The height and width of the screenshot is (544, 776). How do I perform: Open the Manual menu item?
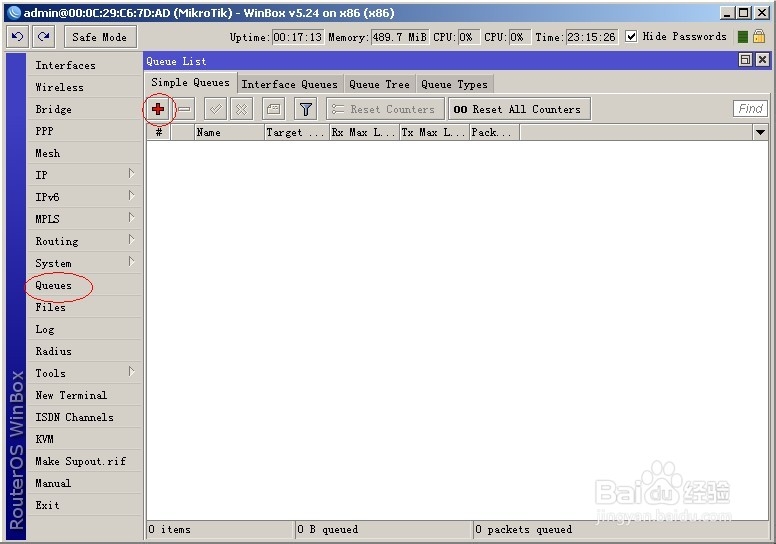click(x=84, y=483)
